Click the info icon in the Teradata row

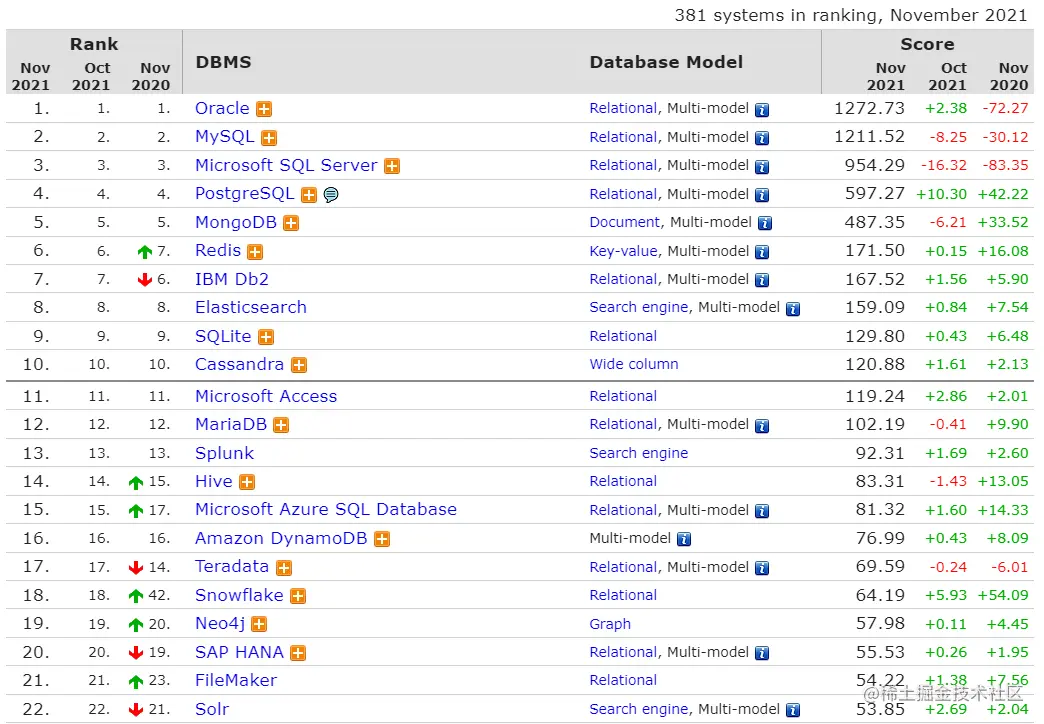762,567
